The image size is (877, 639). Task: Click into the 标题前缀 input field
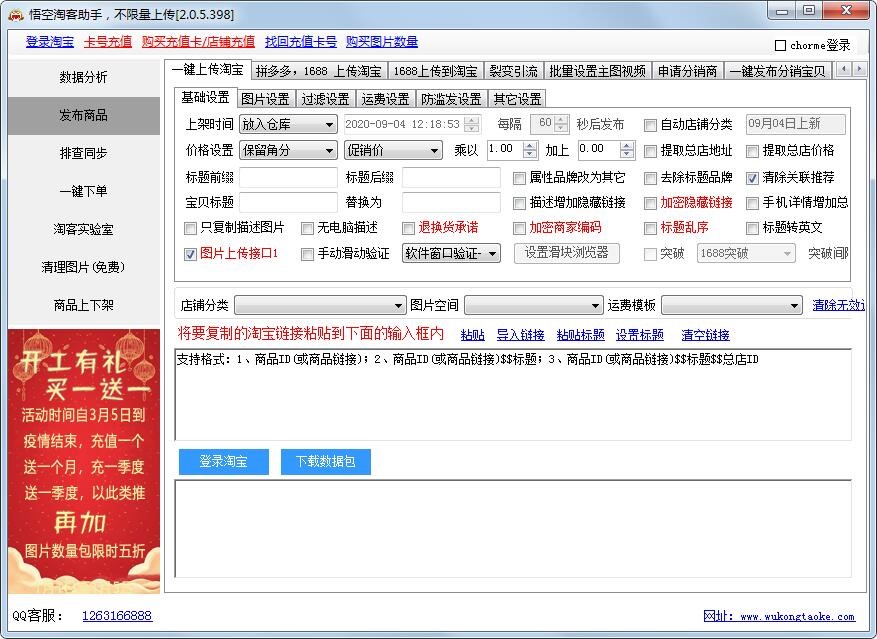click(x=288, y=178)
